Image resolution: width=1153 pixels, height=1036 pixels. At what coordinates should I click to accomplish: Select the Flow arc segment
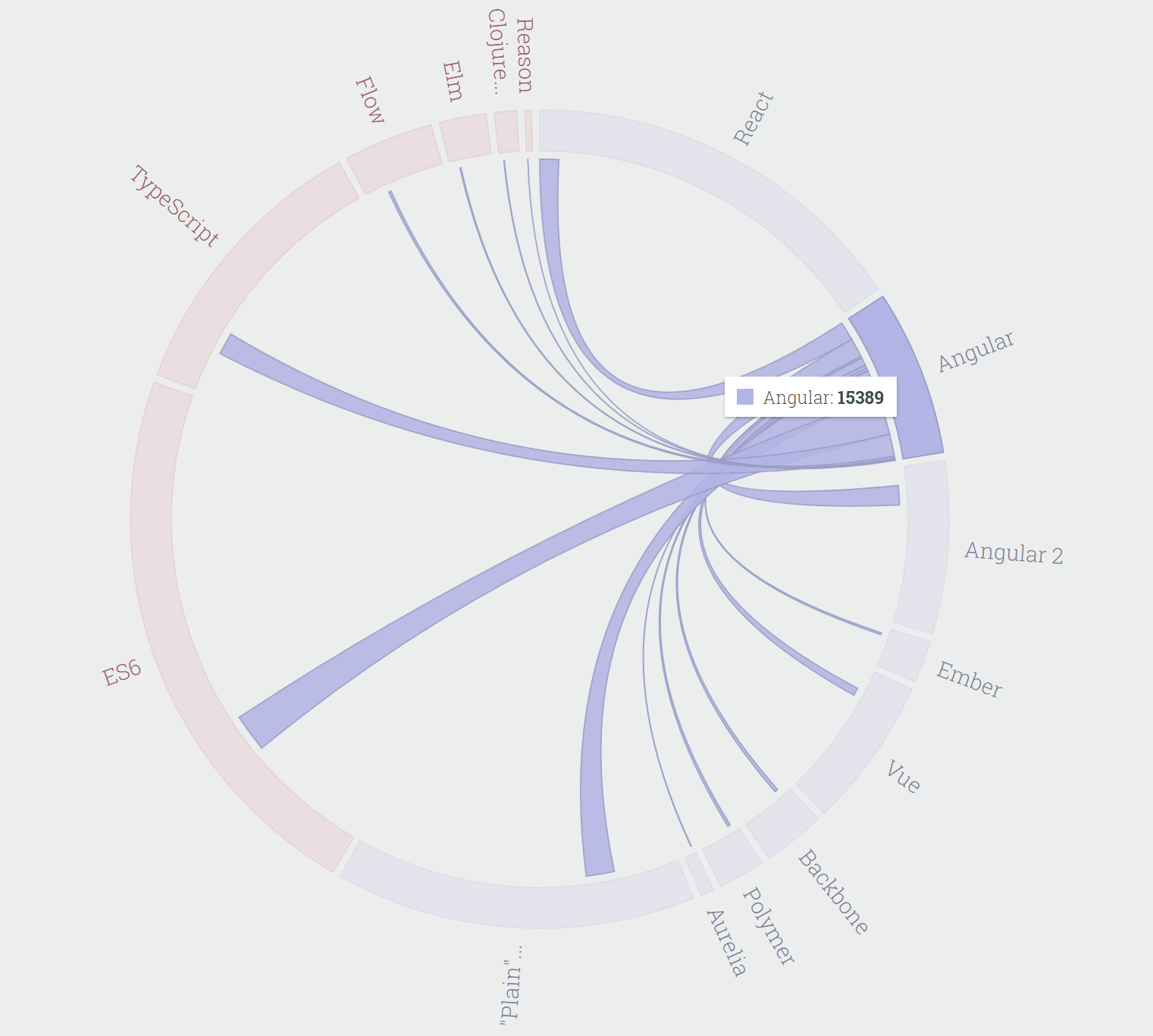(395, 158)
